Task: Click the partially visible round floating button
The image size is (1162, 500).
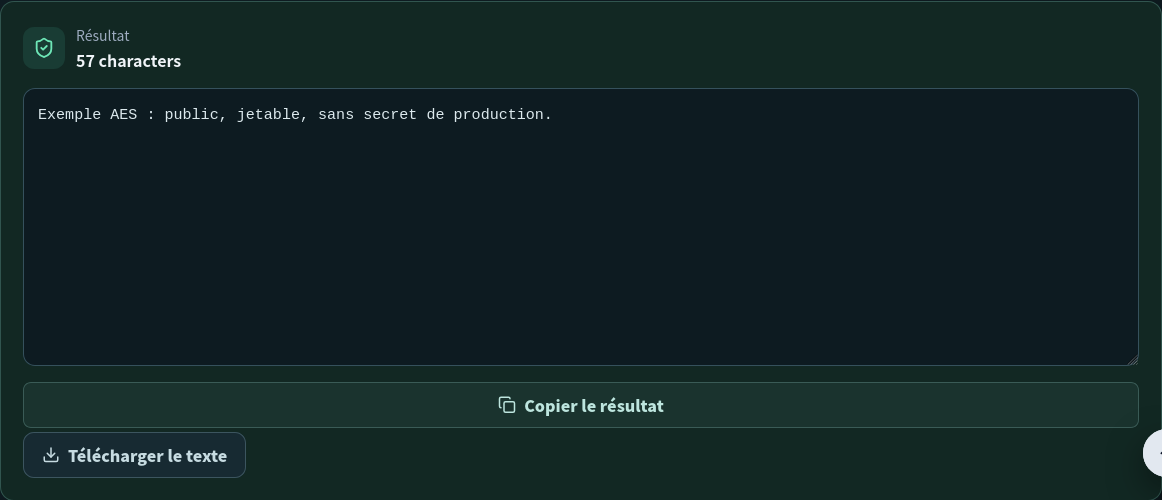Action: click(x=1153, y=453)
